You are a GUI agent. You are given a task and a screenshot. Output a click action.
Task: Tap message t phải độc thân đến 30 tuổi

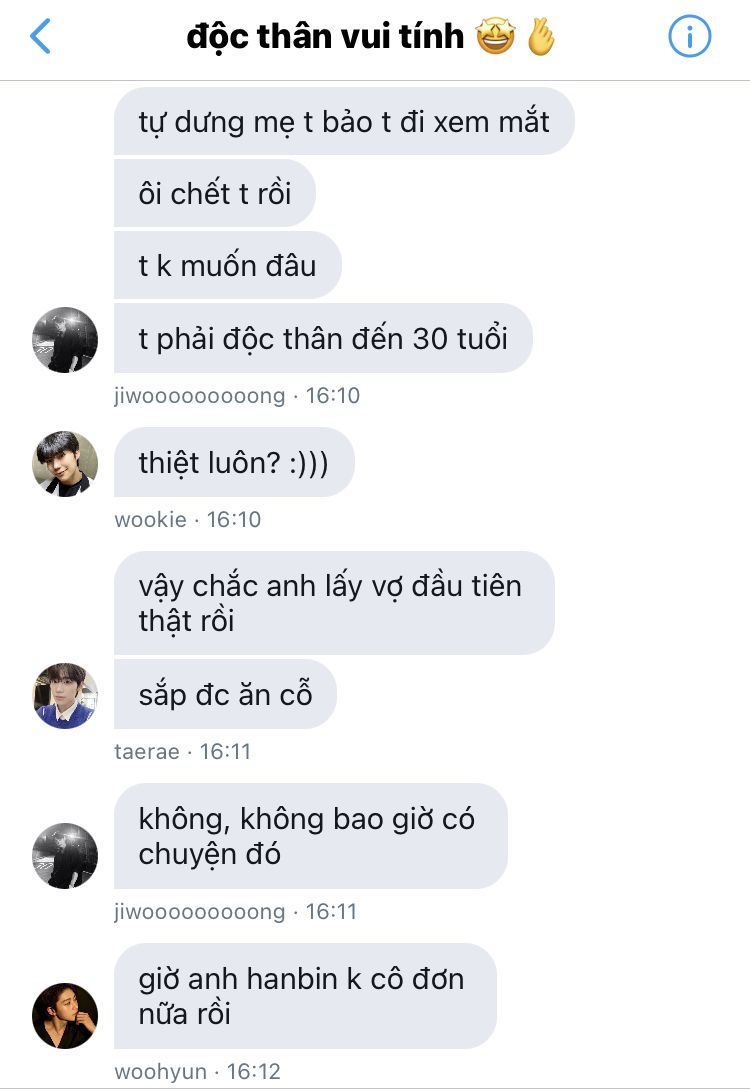pos(323,338)
